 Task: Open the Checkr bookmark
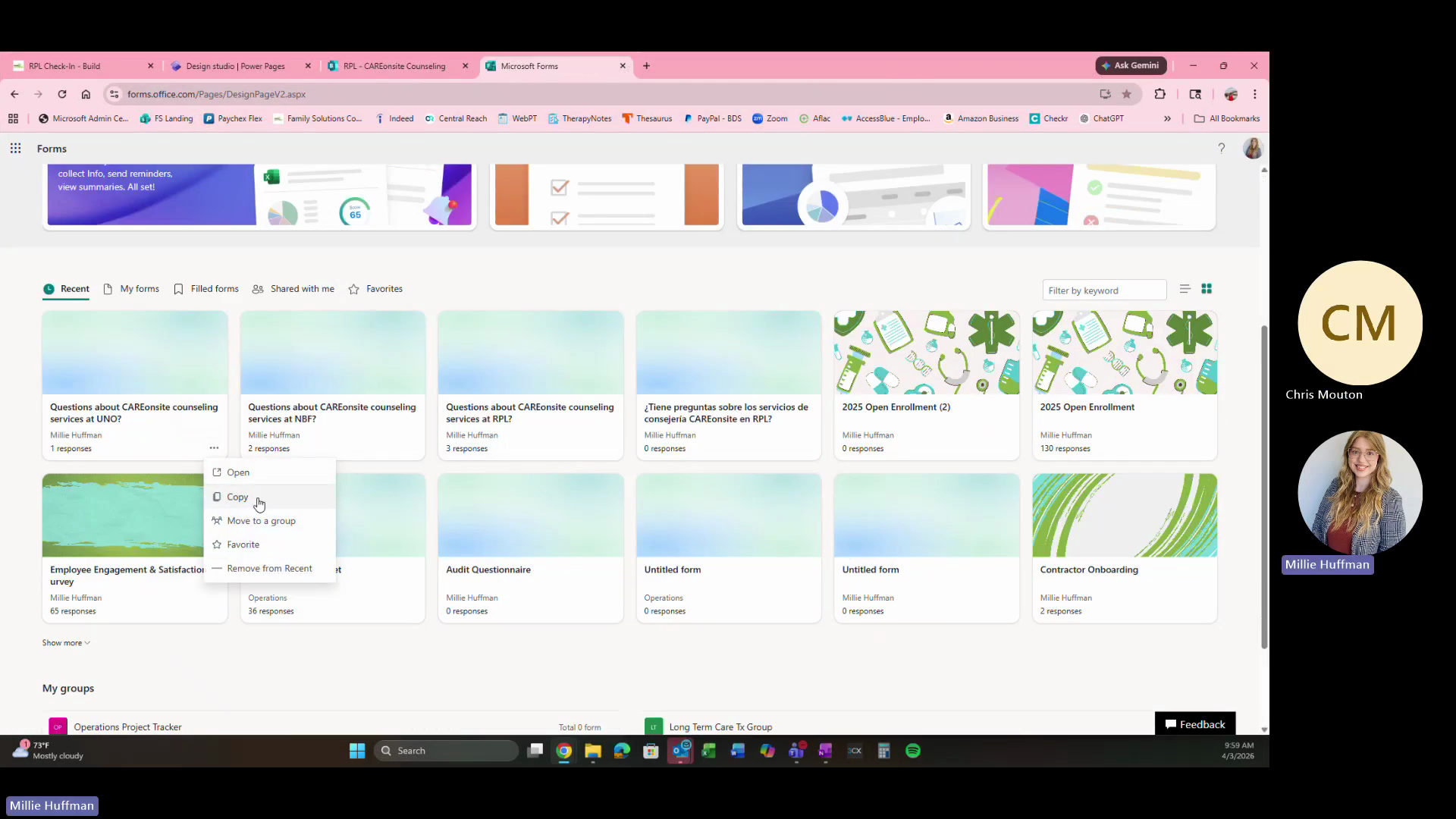(x=1049, y=118)
